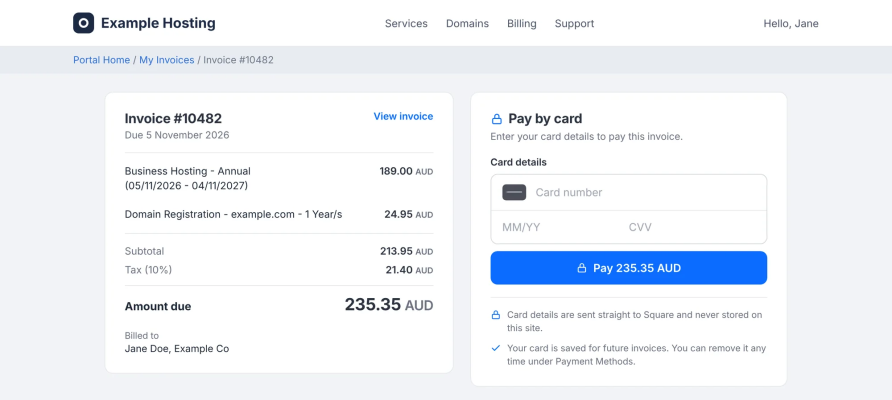This screenshot has height=400, width=892.
Task: Click the Example Hosting logo icon
Action: click(83, 23)
